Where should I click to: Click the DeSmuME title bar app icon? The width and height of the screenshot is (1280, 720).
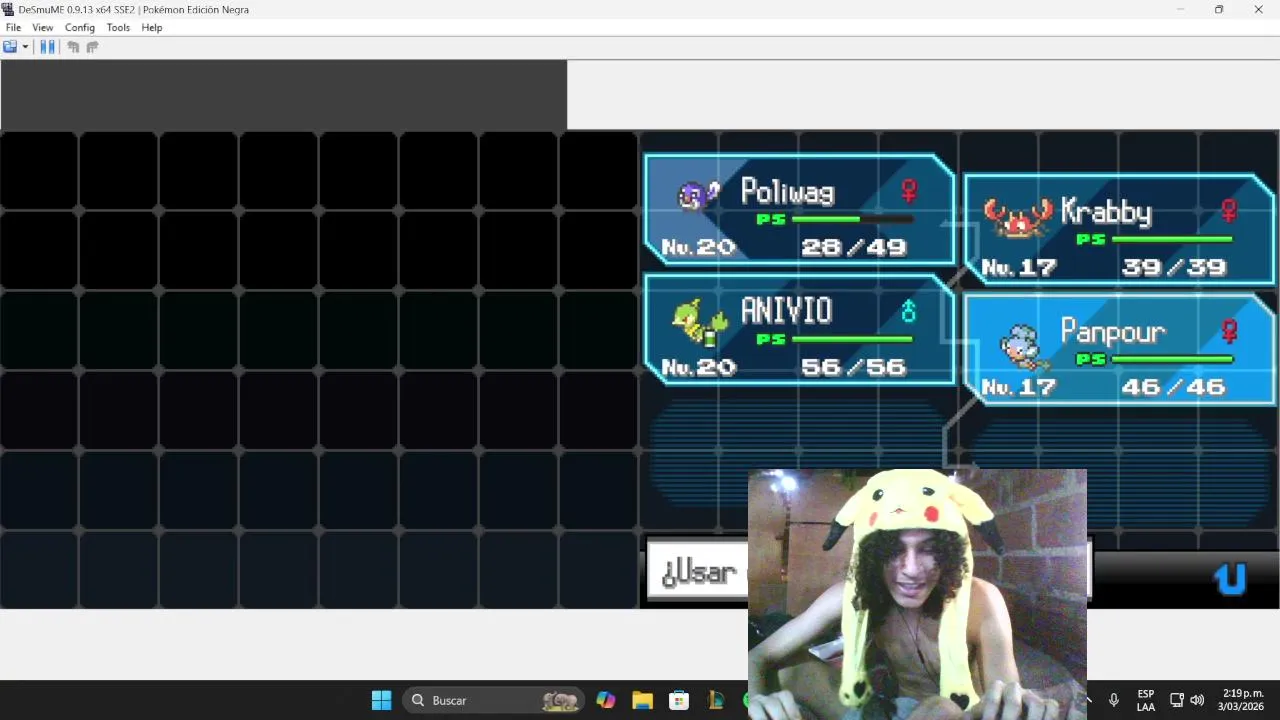pyautogui.click(x=9, y=9)
